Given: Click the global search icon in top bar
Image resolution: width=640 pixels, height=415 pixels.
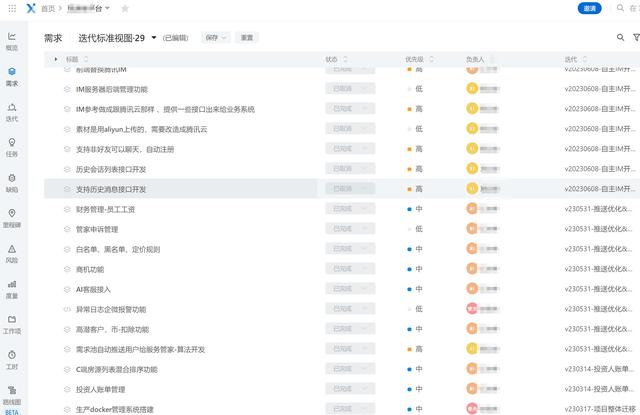Looking at the screenshot, I should pos(620,8).
